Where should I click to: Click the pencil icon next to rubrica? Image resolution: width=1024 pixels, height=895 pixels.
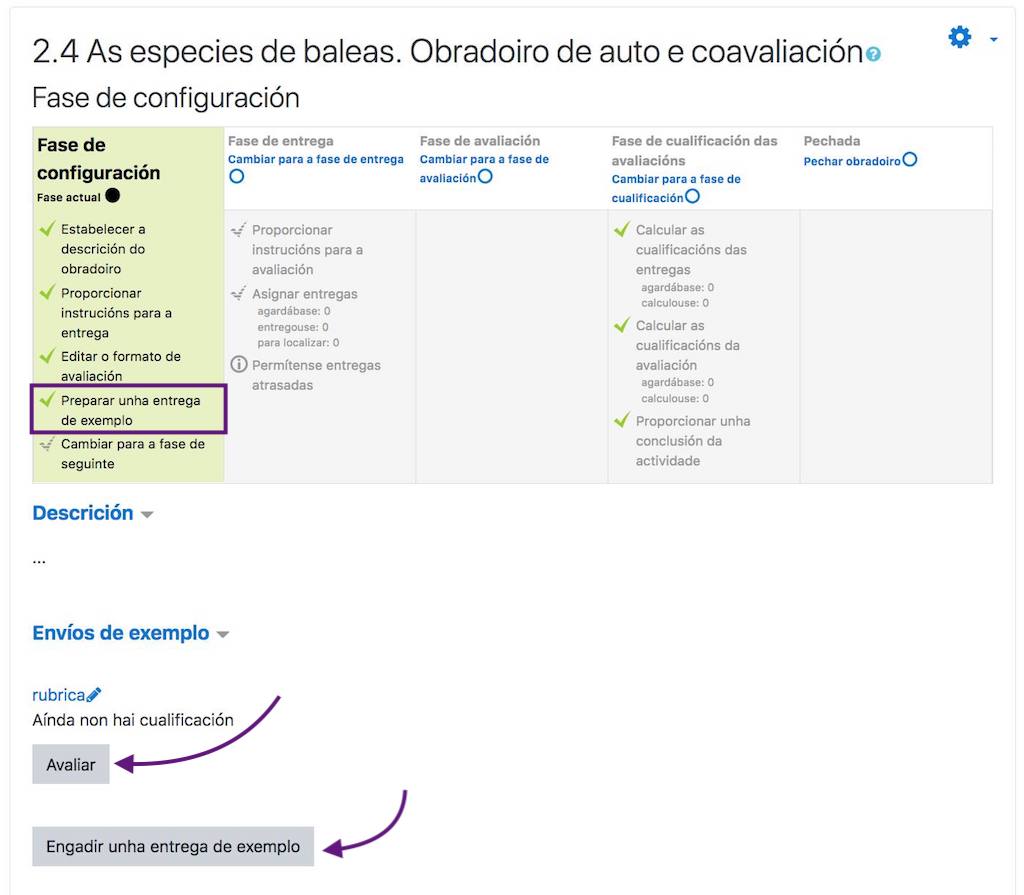(94, 694)
